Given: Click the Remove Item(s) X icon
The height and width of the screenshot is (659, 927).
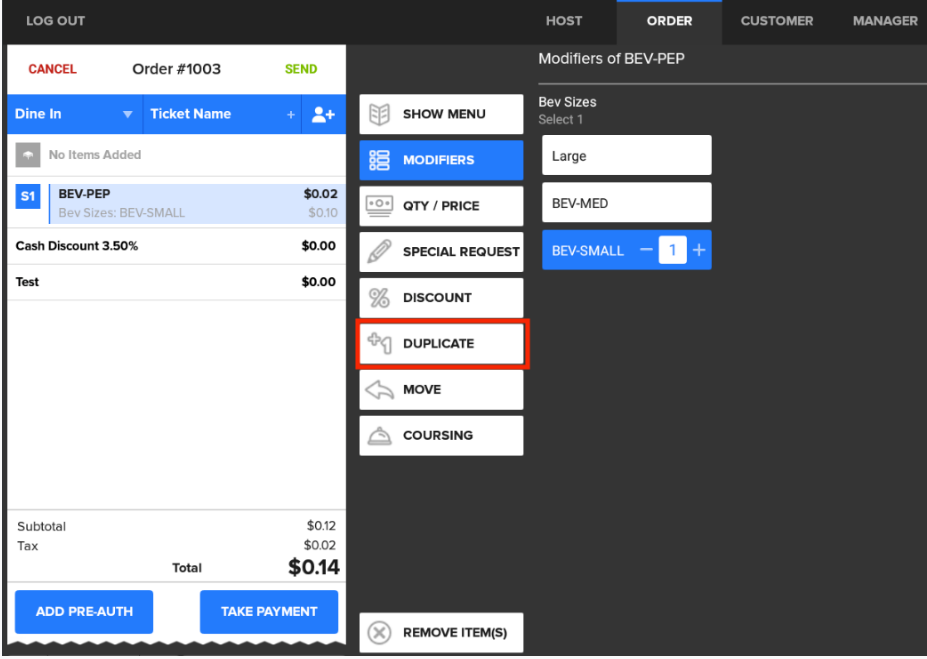Looking at the screenshot, I should point(380,632).
